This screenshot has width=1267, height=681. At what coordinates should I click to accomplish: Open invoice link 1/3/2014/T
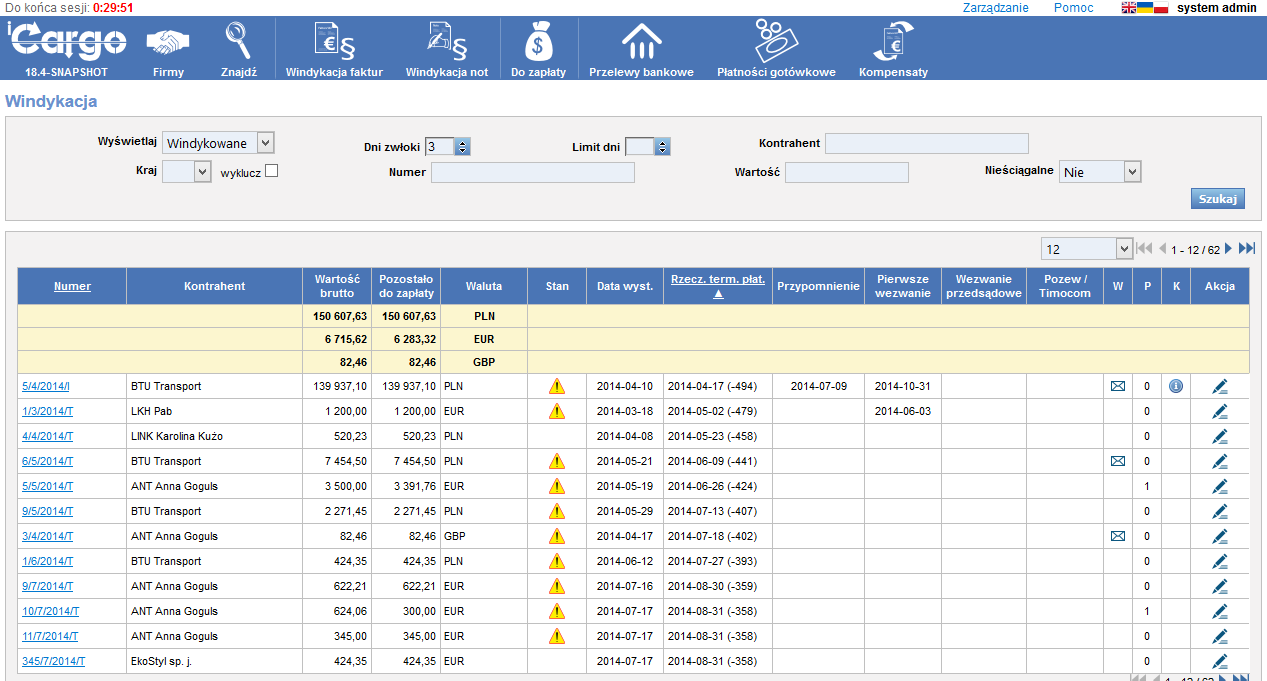pos(47,411)
